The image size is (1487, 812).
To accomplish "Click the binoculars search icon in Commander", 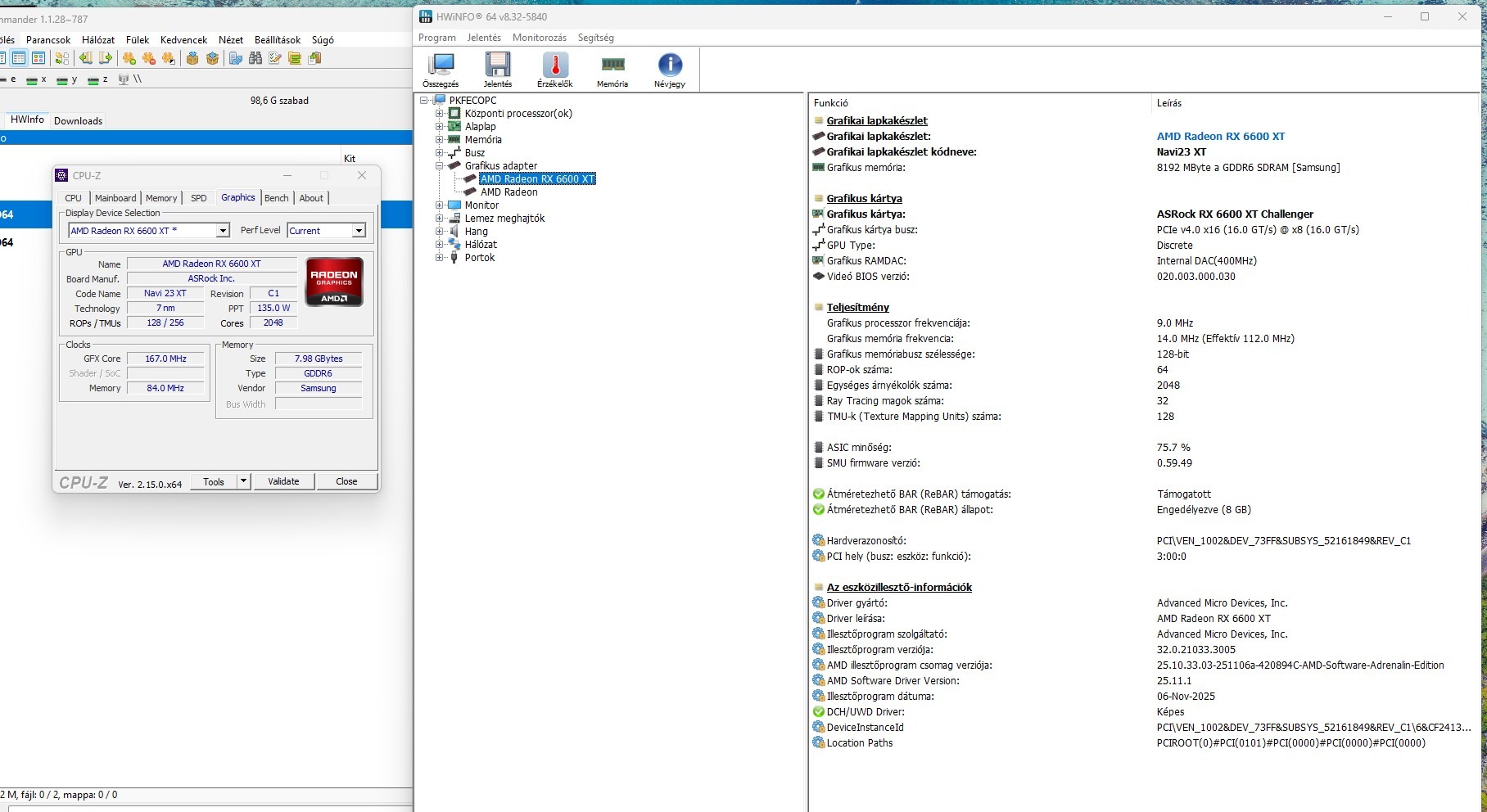I will [255, 58].
